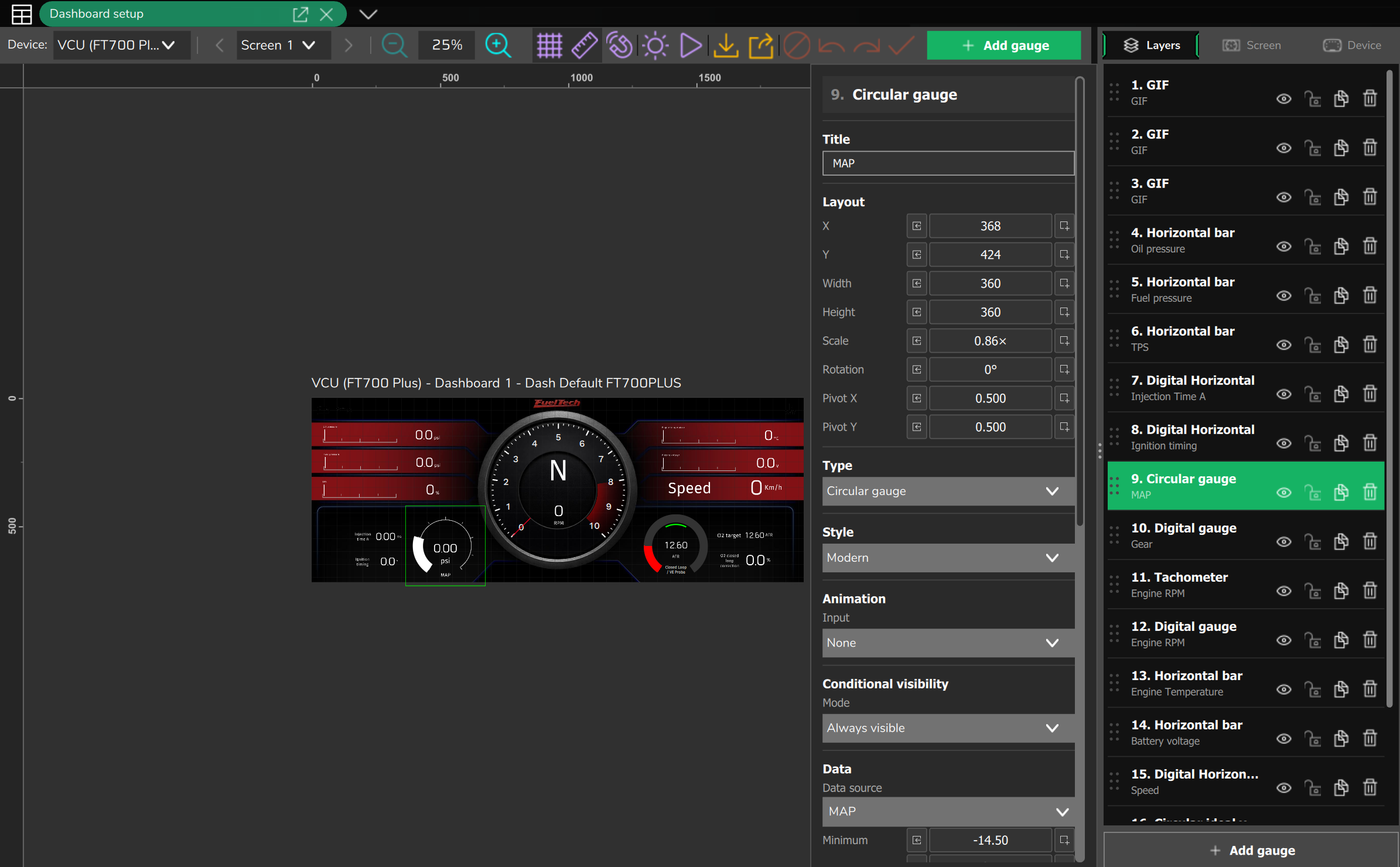Viewport: 1400px width, 867px height.
Task: Expand the tab list chevron
Action: click(368, 14)
